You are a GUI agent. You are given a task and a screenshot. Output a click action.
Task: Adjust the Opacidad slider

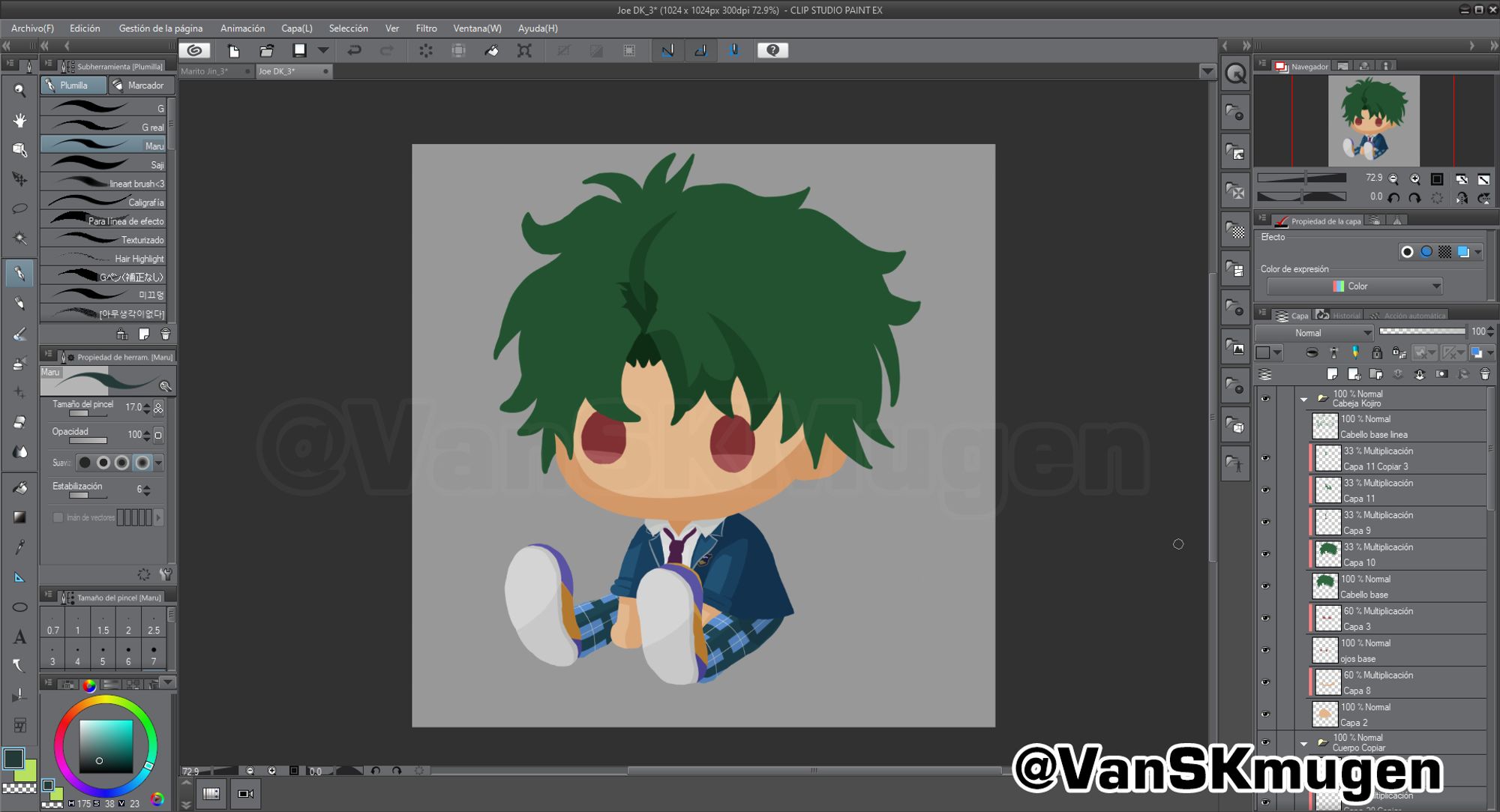[88, 441]
